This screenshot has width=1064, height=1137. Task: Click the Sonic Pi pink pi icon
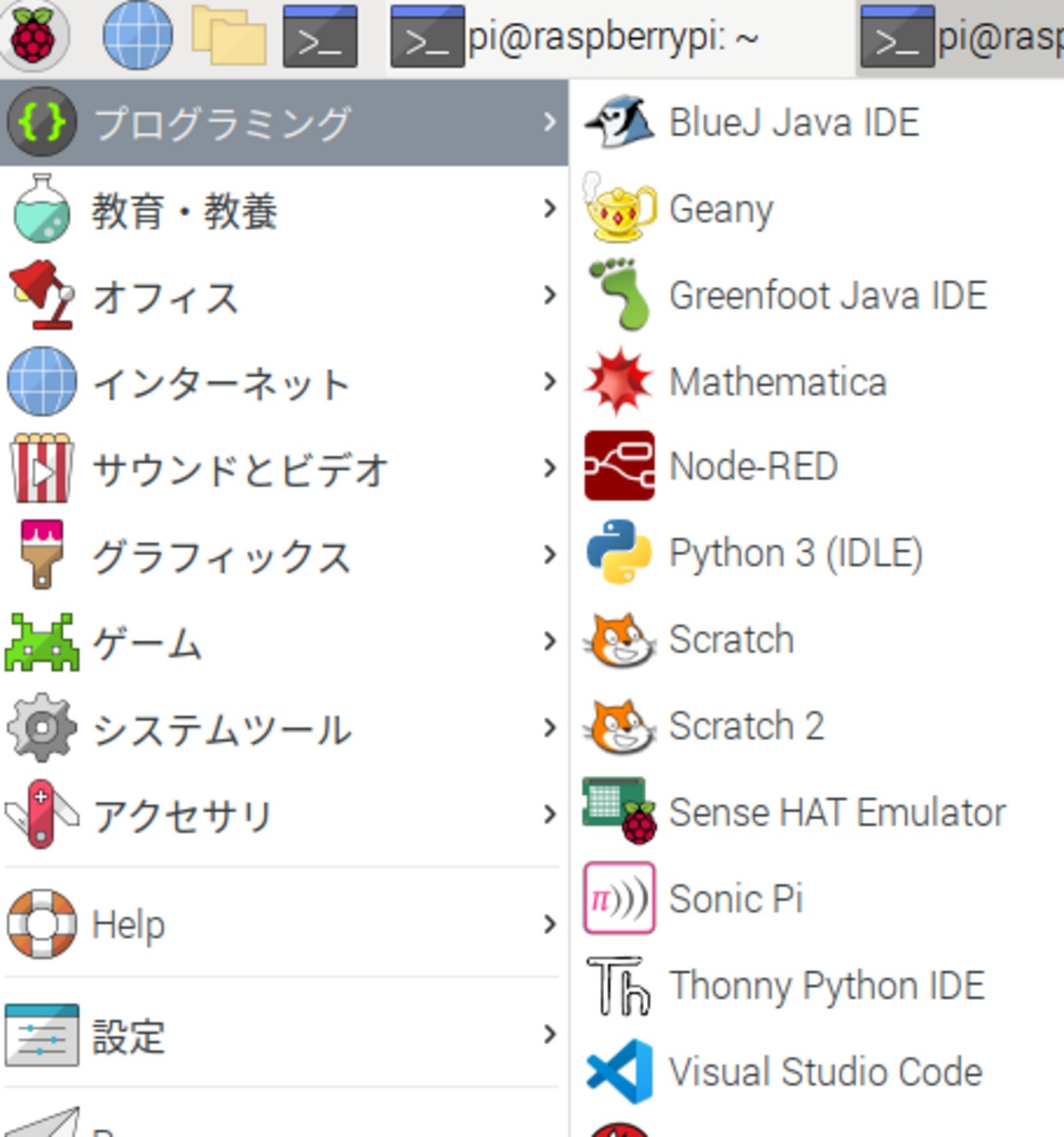[x=620, y=898]
